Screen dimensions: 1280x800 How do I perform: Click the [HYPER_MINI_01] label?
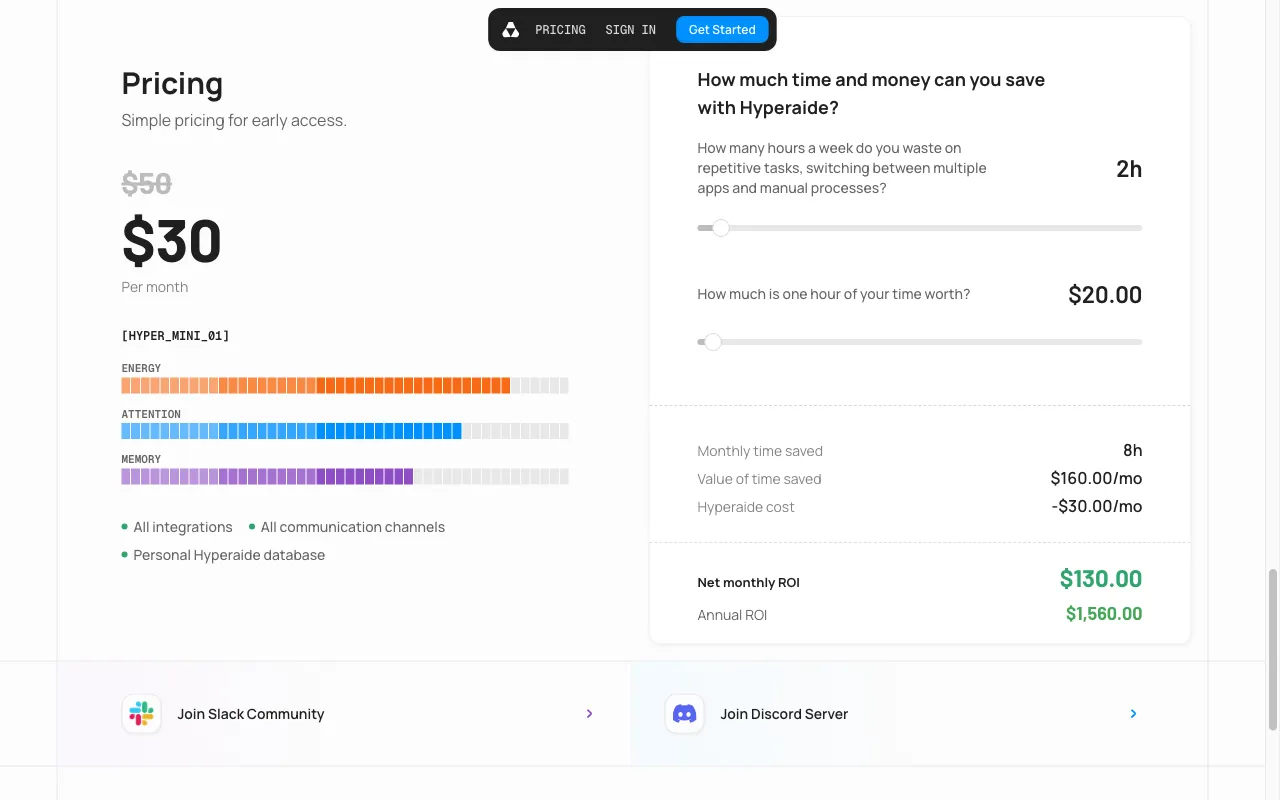pyautogui.click(x=176, y=336)
